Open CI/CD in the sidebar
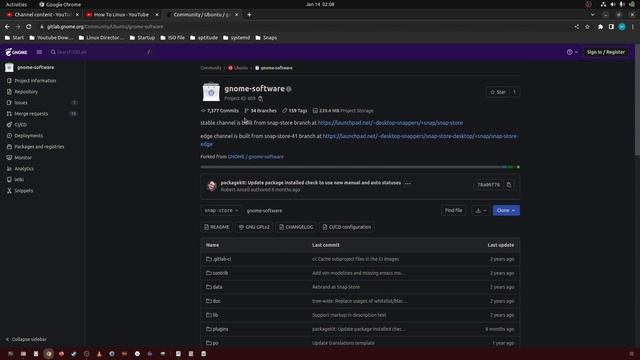 pos(20,125)
